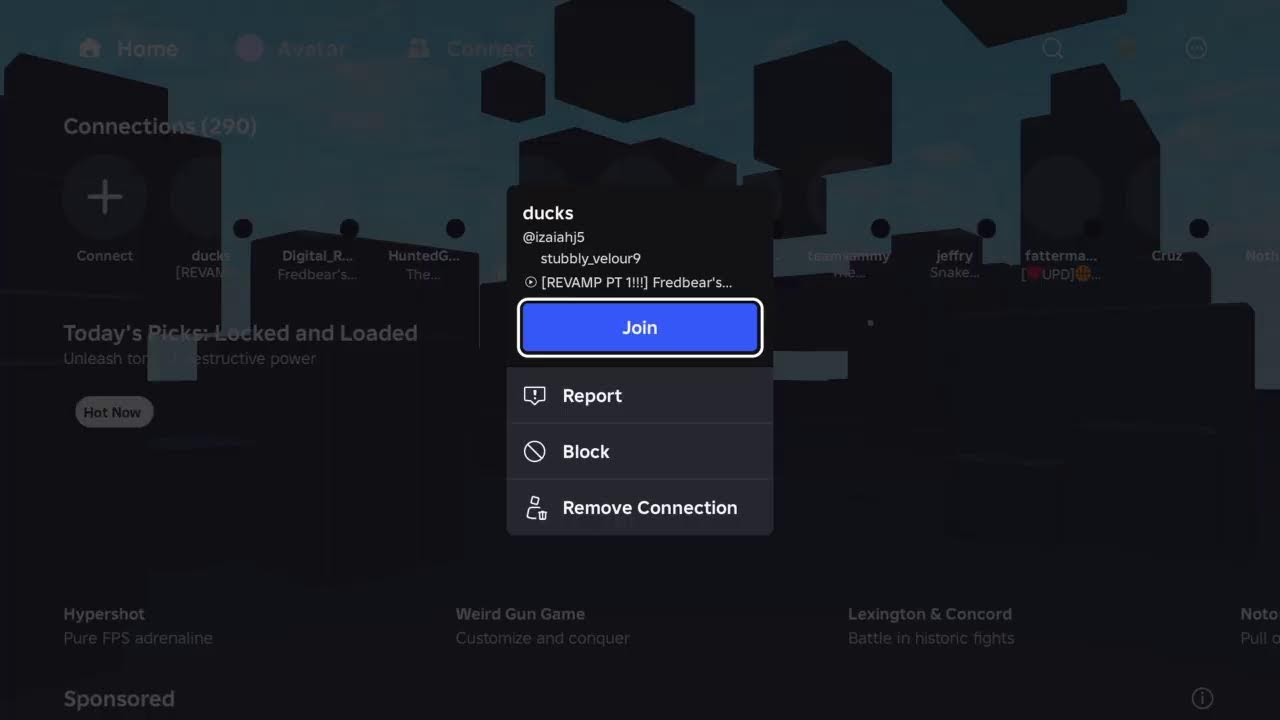Click the Block circle-slash icon

[535, 451]
